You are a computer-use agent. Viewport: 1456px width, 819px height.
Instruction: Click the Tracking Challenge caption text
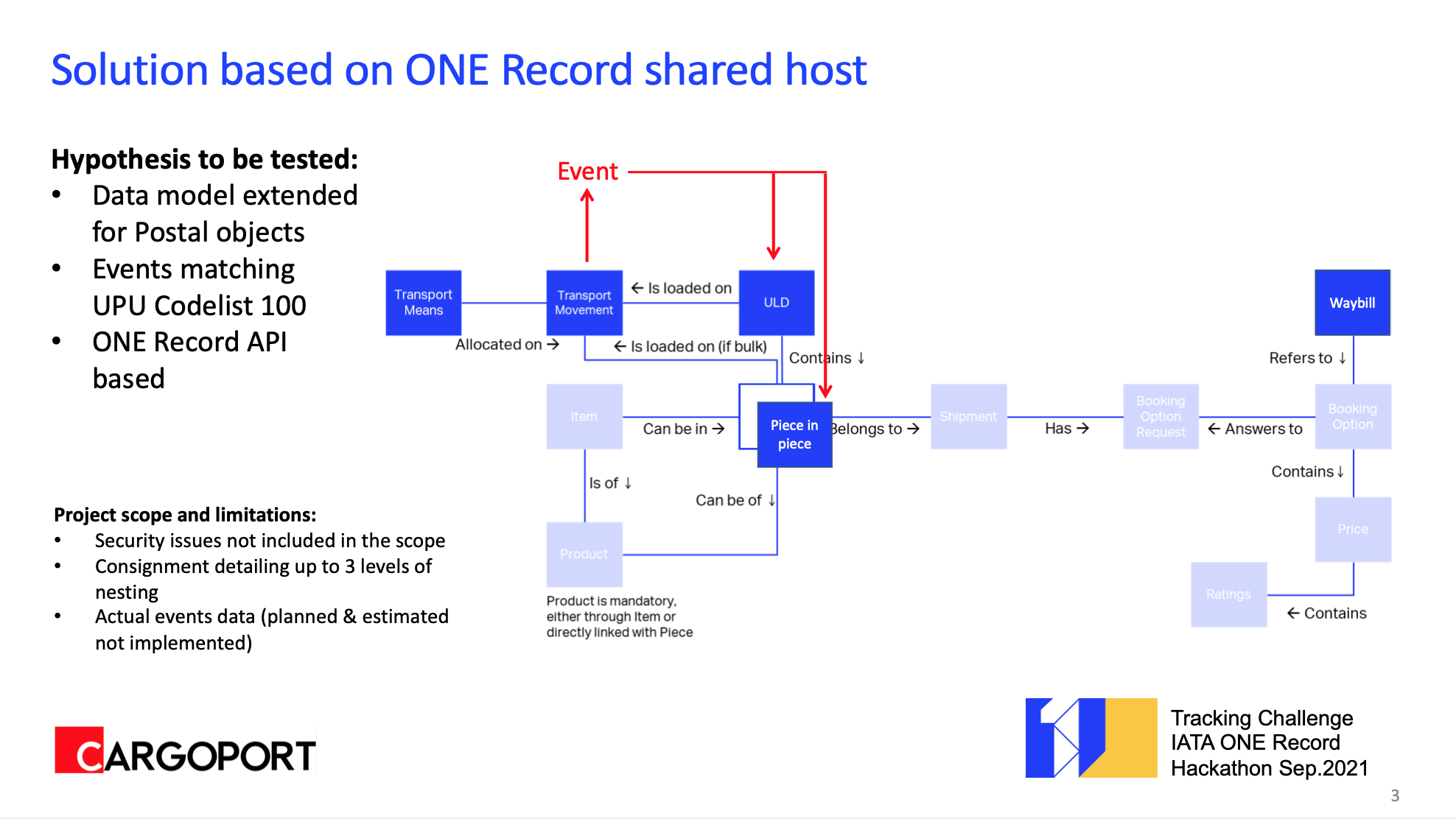(x=1269, y=742)
